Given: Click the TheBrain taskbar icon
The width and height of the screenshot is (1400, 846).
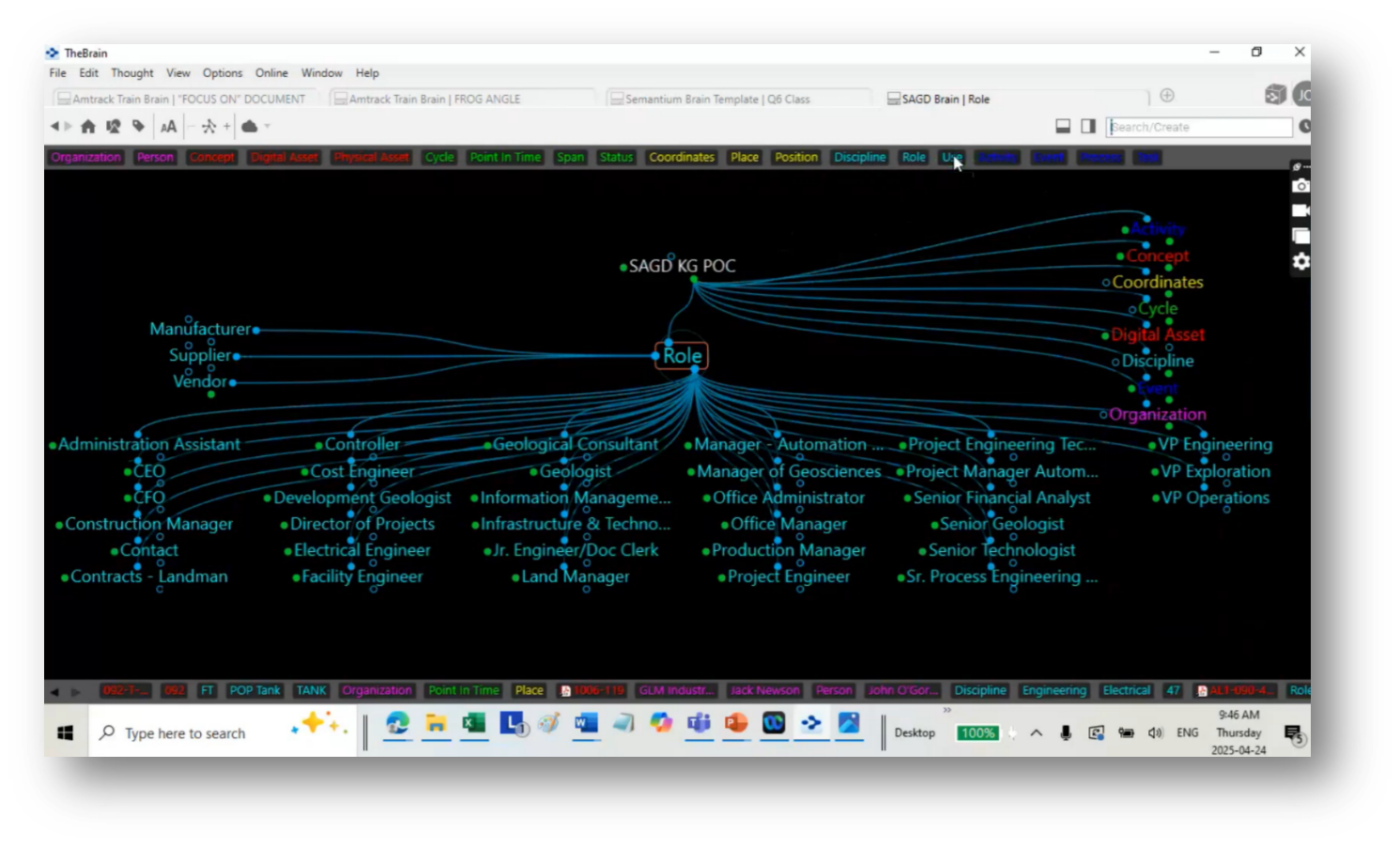Looking at the screenshot, I should 811,724.
